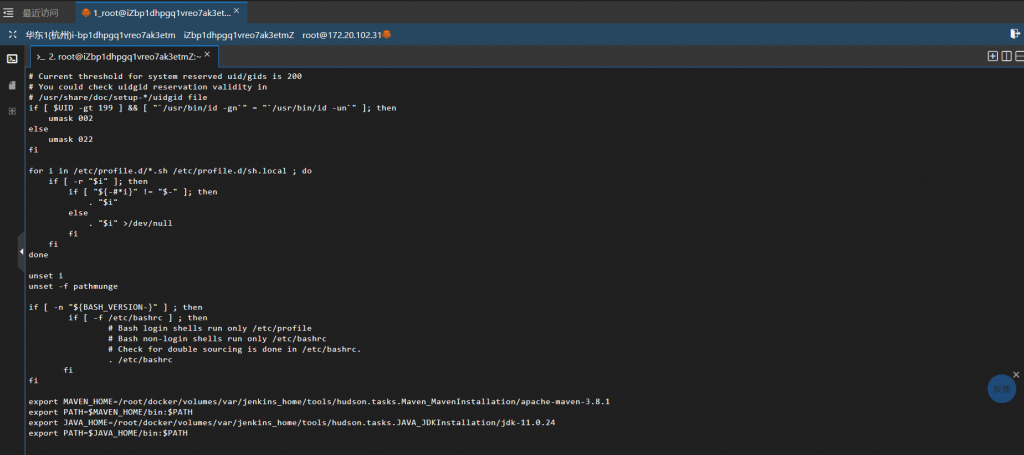The height and width of the screenshot is (455, 1024).
Task: Open the file manager icon in sidebar
Action: pyautogui.click(x=12, y=85)
